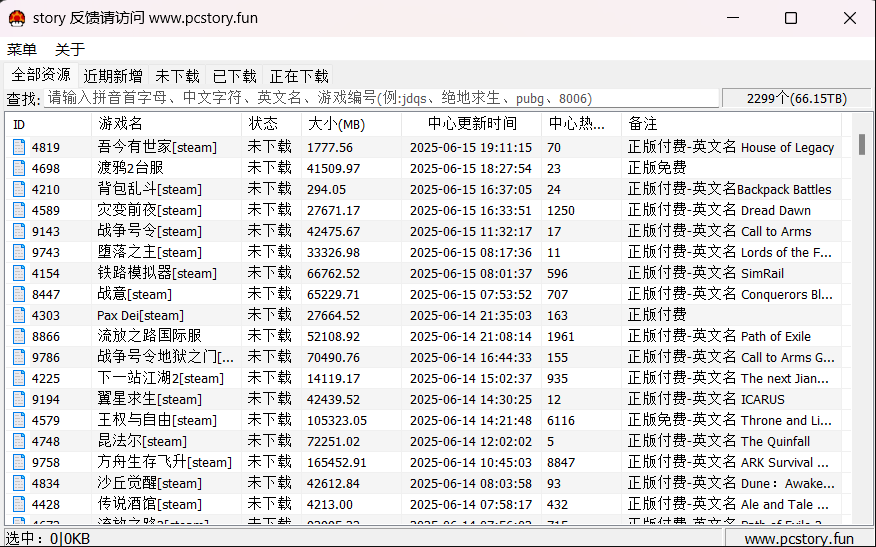Screen dimensions: 876x547
Task: Open the 菜单 menu
Action: point(22,49)
